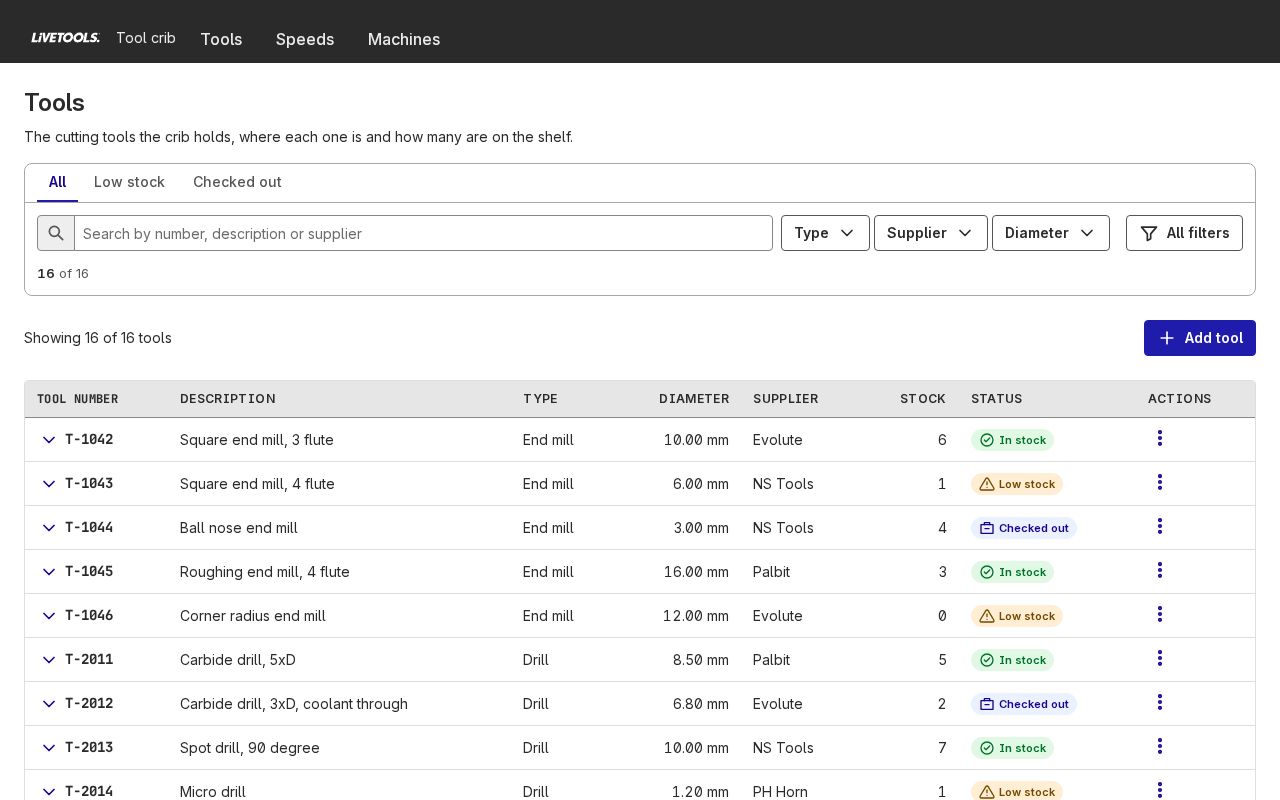Click 'Carbide drill, 3xD, coolant through'
The height and width of the screenshot is (800, 1280).
point(294,704)
